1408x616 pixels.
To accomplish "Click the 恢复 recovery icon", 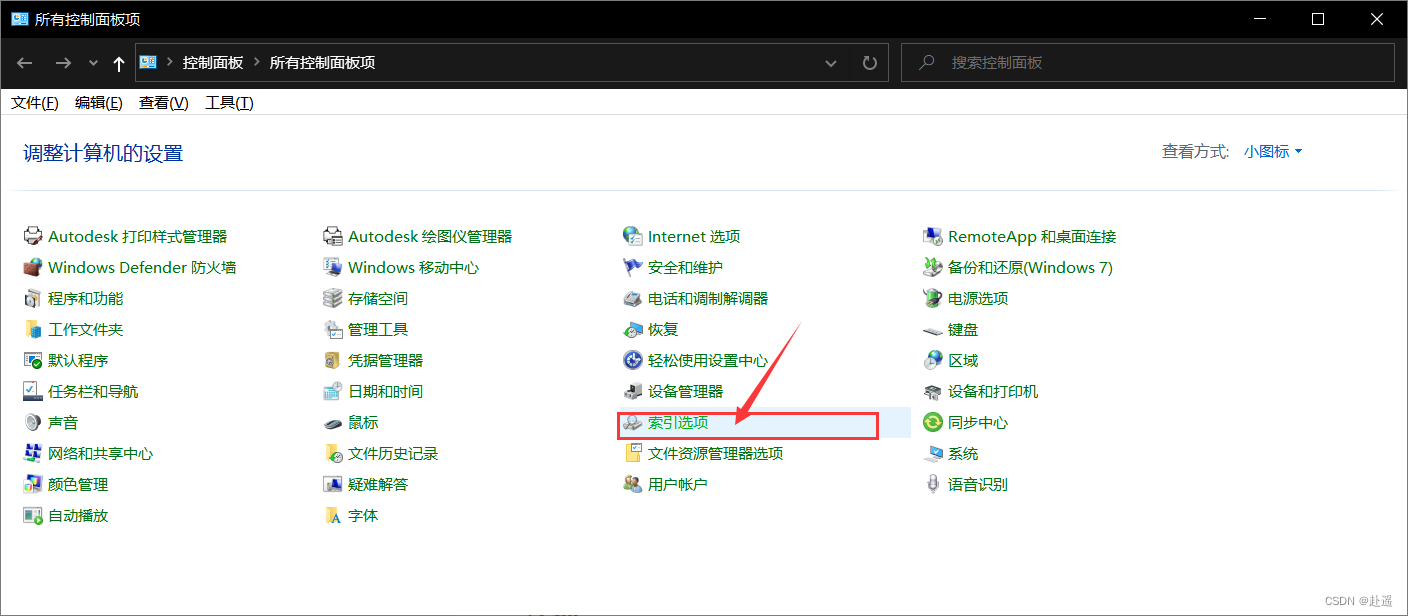I will click(633, 330).
